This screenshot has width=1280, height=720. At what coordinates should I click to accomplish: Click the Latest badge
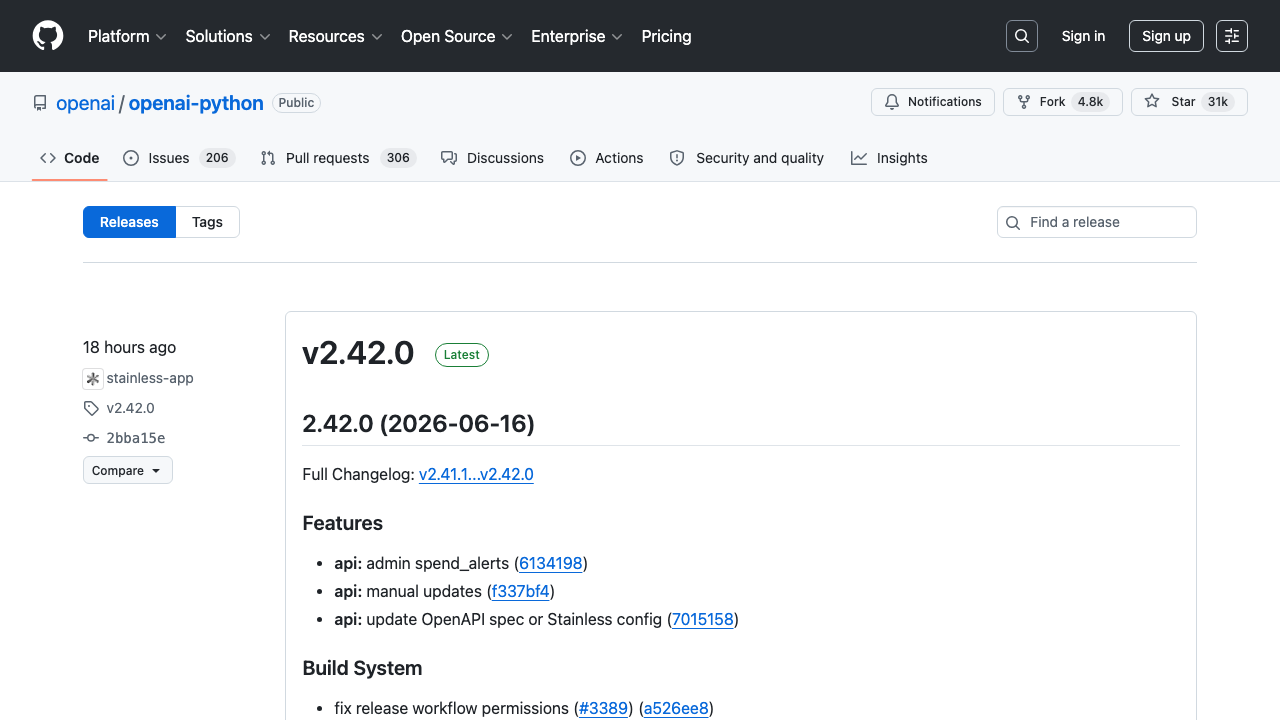click(x=462, y=355)
